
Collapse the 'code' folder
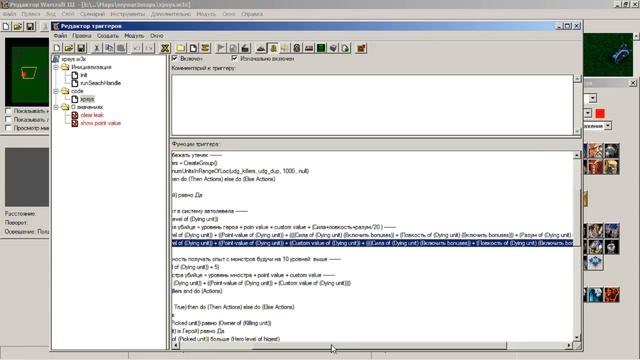(56, 91)
